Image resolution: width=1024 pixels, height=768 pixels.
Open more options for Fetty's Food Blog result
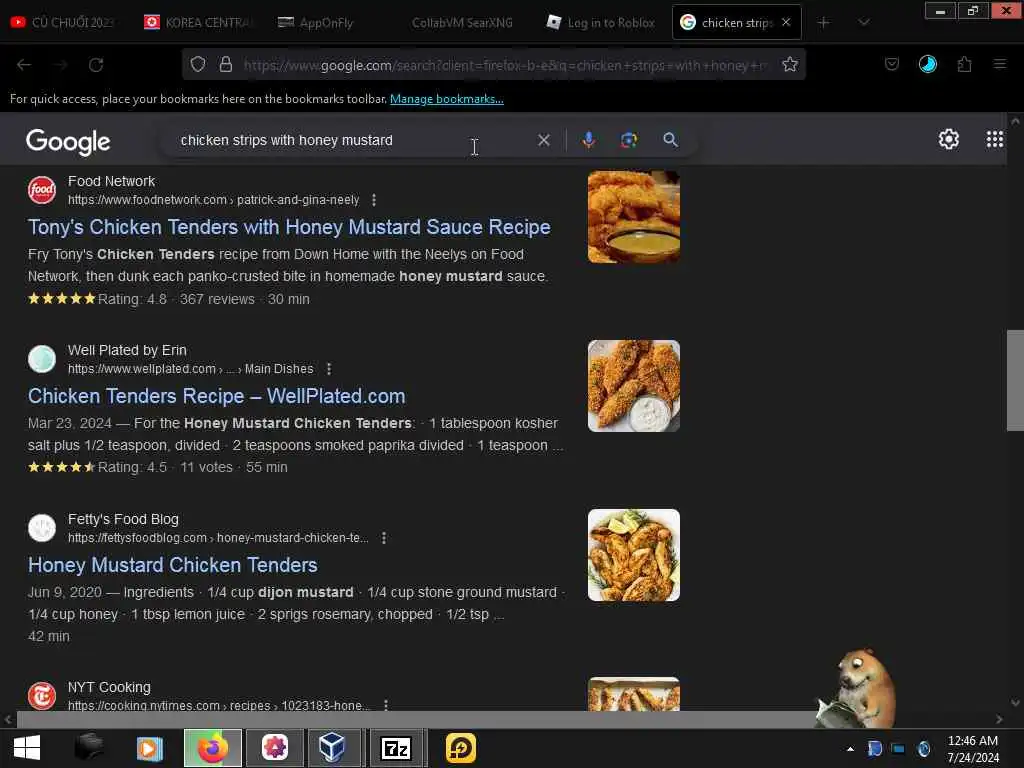384,538
